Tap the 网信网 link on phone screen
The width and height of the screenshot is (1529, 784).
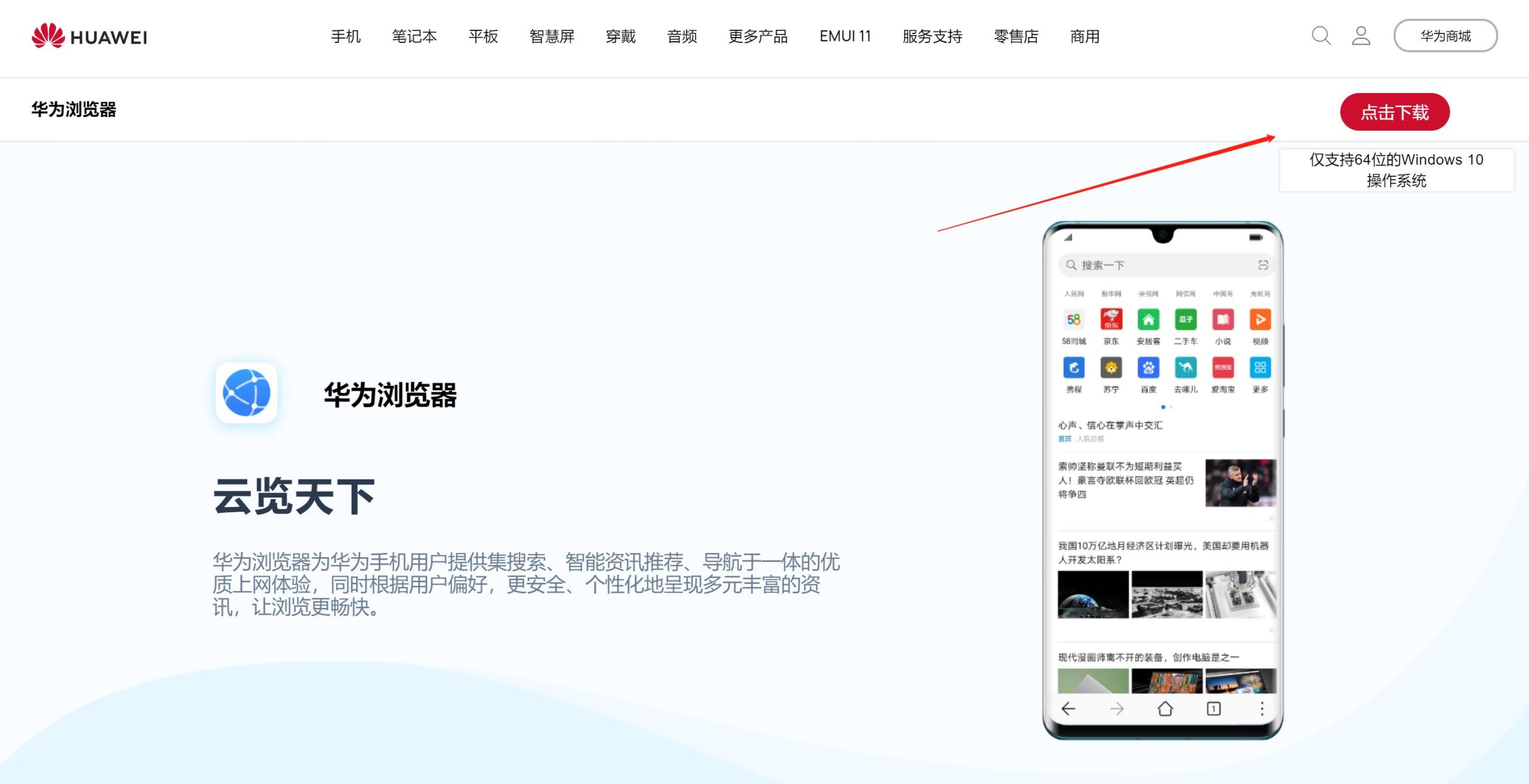point(1186,294)
